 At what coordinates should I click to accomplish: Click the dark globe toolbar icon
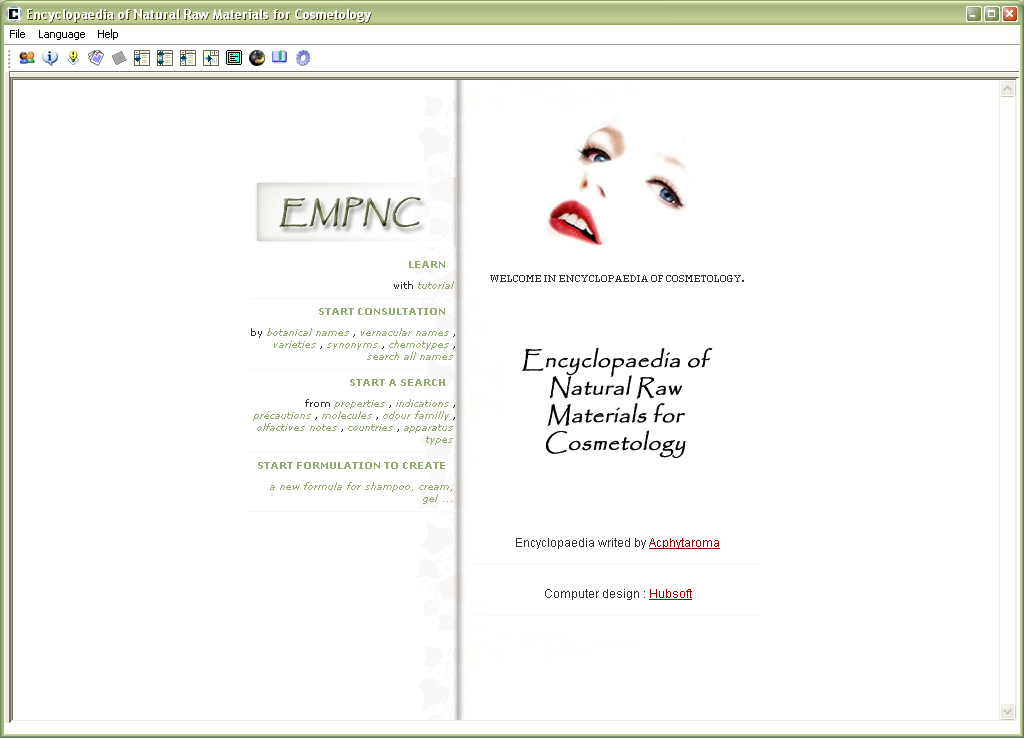pos(257,58)
